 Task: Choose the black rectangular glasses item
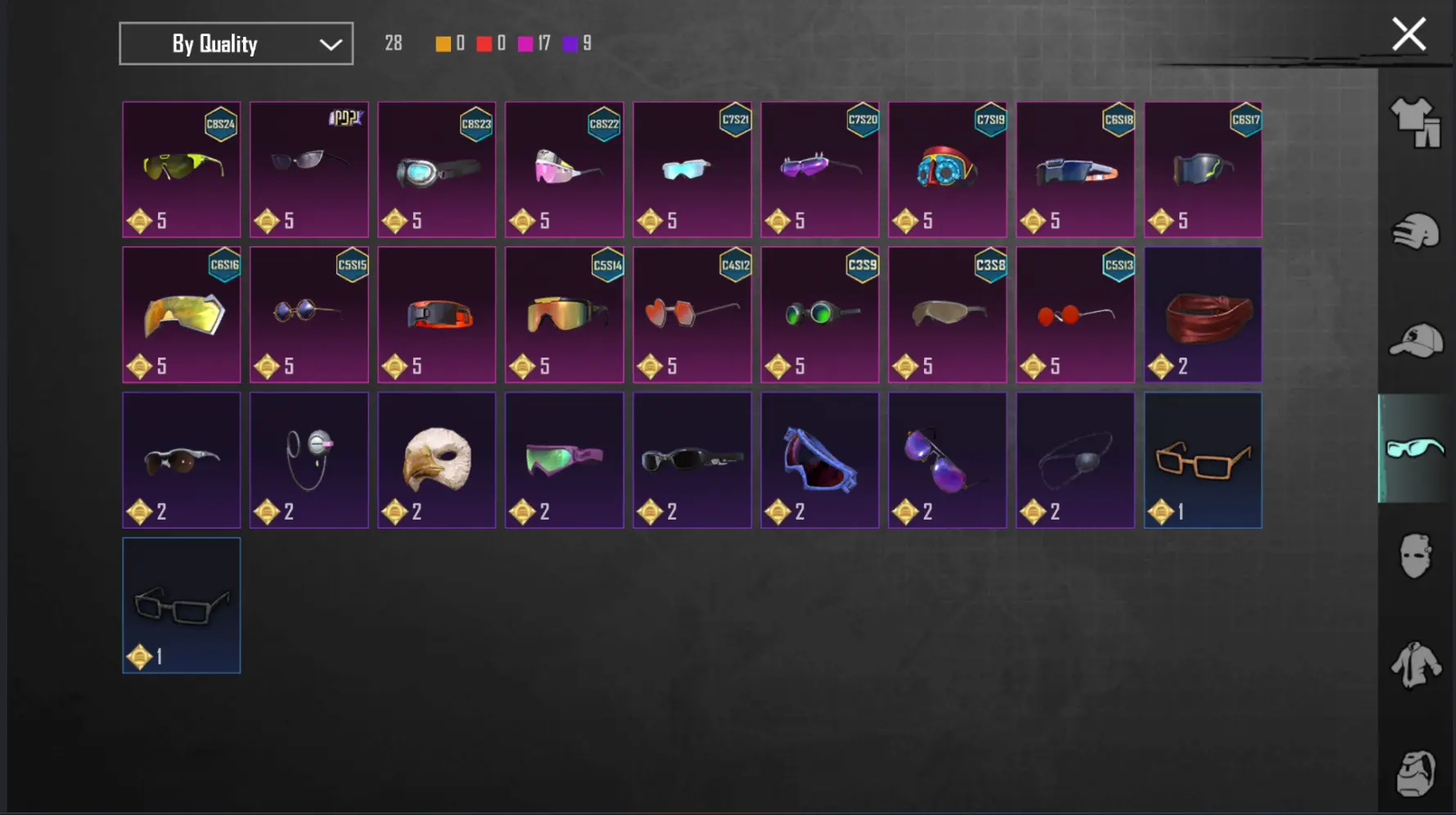[182, 606]
